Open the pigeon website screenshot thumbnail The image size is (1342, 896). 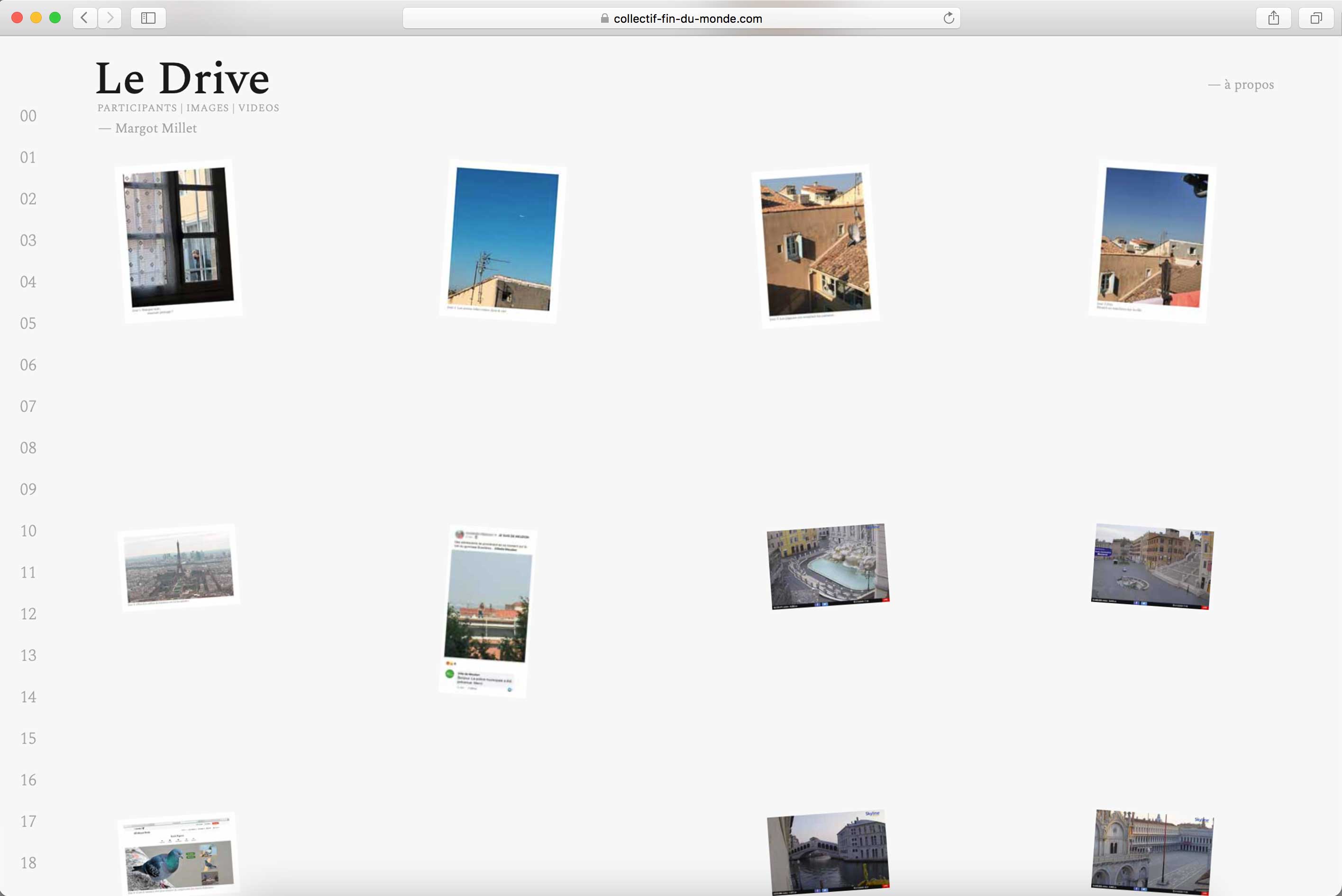click(x=178, y=854)
